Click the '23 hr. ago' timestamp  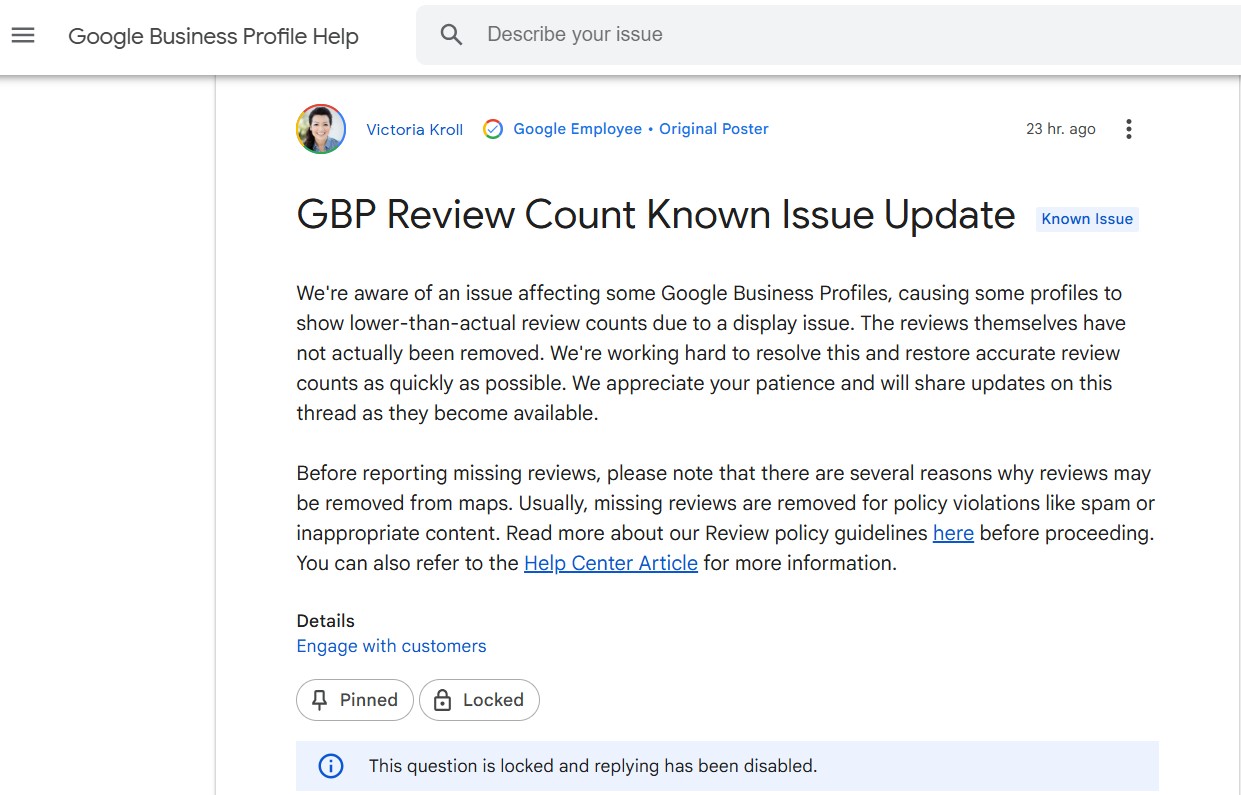(x=1061, y=129)
